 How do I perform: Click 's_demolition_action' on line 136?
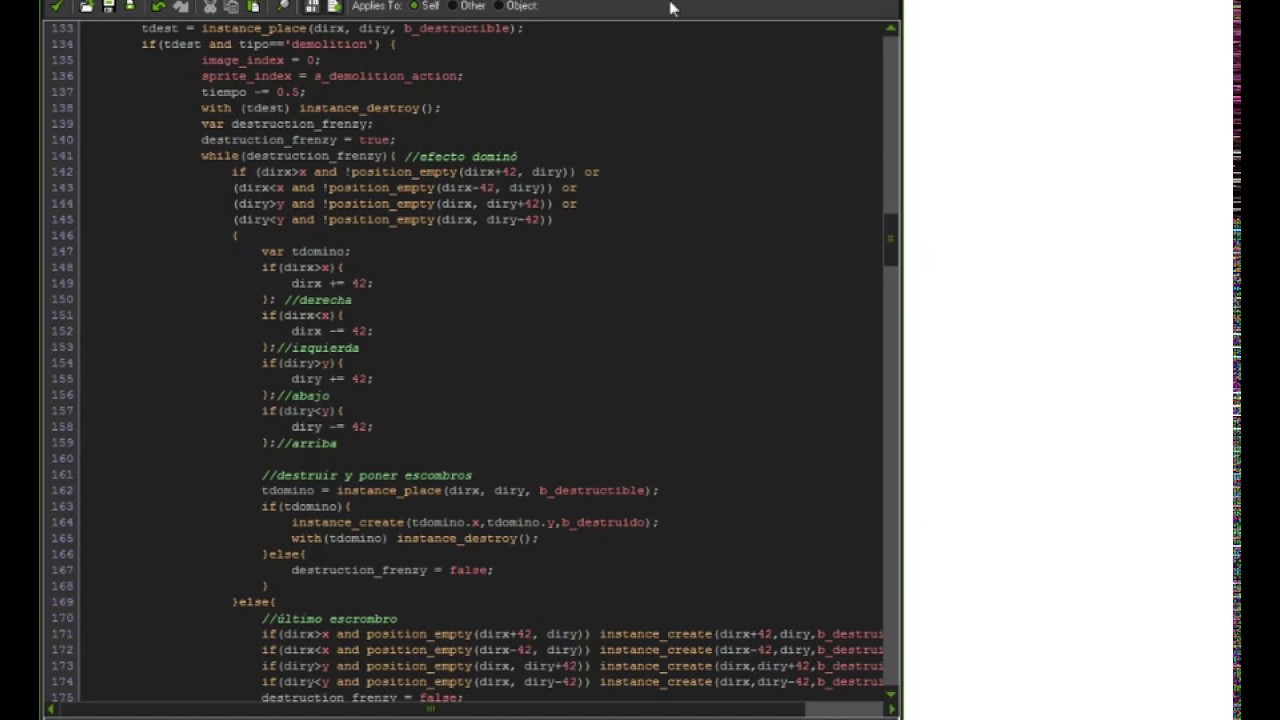pos(388,76)
